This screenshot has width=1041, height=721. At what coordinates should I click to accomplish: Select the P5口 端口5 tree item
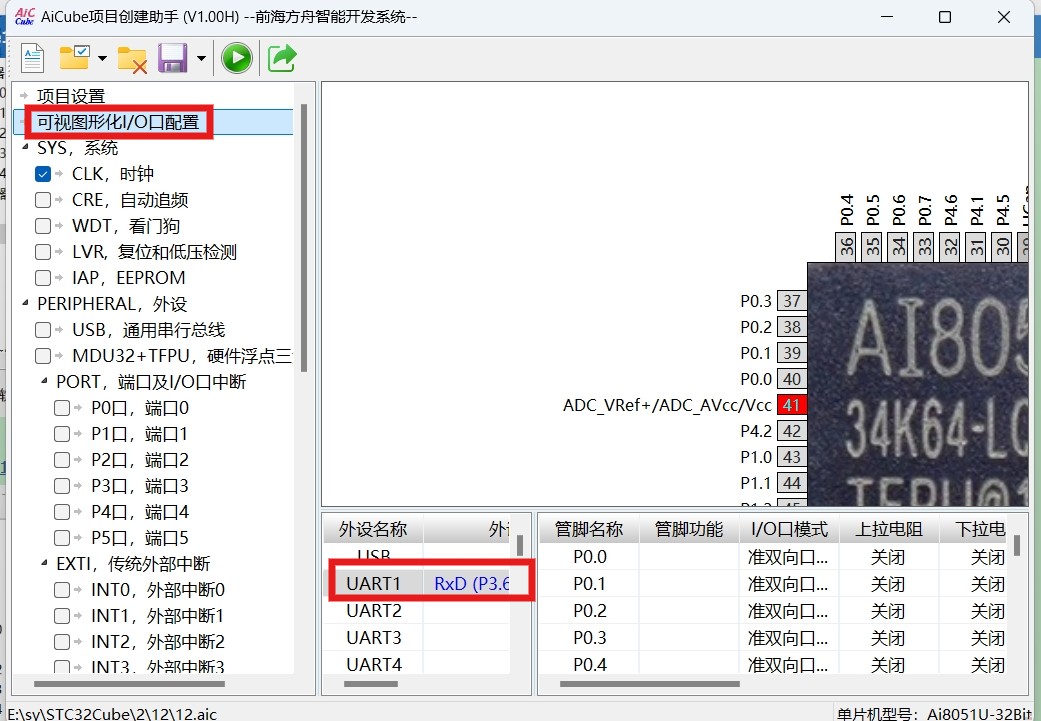(x=140, y=538)
